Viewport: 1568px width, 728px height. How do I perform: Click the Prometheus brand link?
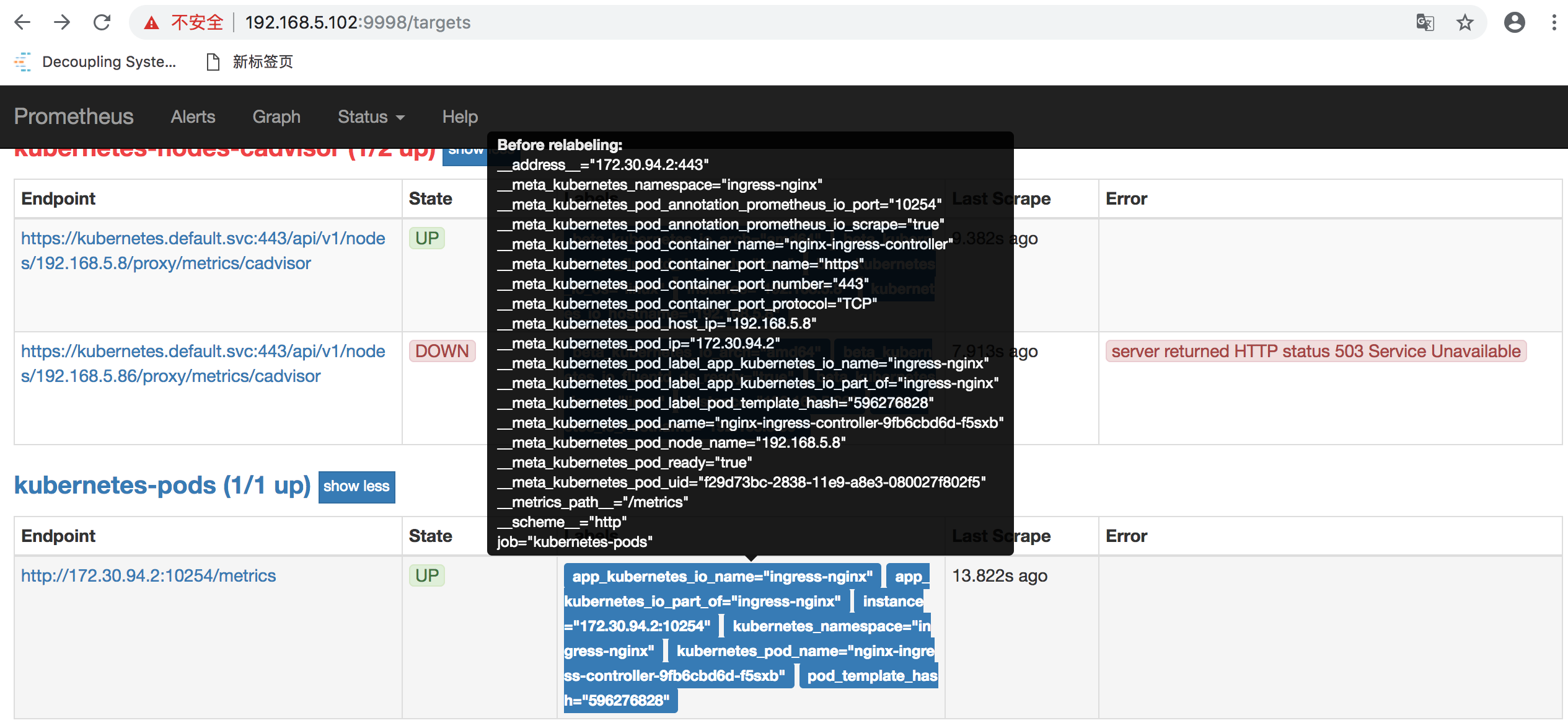click(x=74, y=117)
